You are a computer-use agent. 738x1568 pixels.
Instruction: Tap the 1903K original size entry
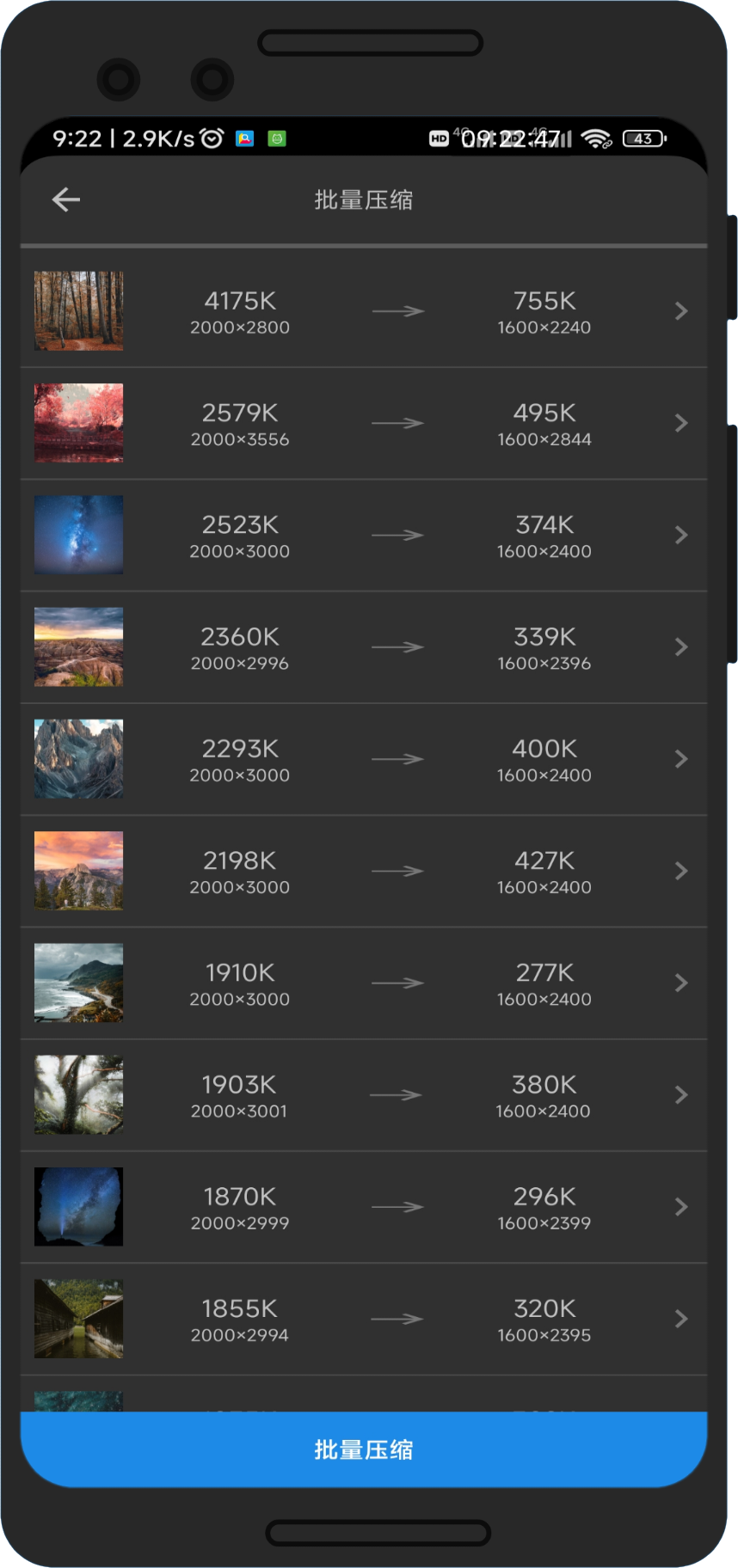click(239, 1085)
